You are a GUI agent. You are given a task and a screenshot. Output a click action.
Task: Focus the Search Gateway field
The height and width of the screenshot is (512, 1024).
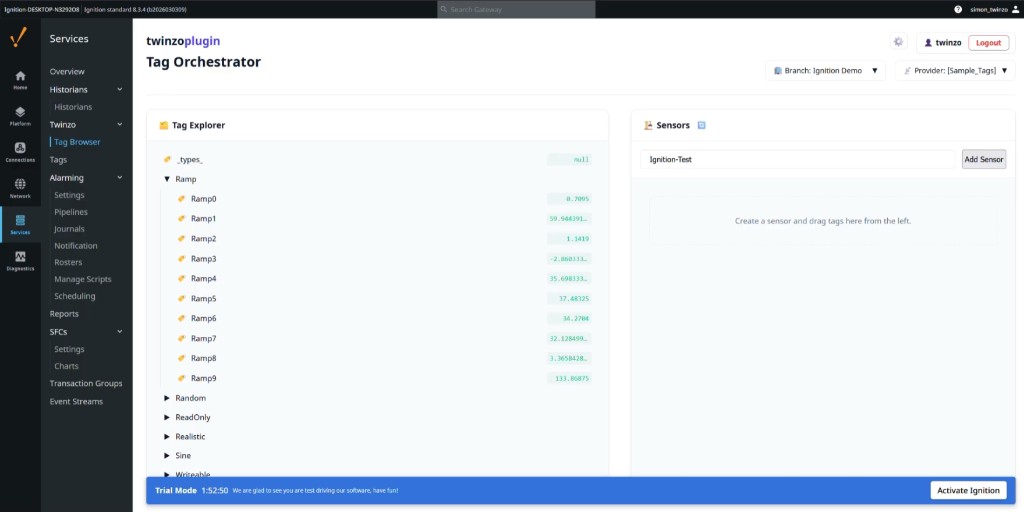[x=516, y=9]
